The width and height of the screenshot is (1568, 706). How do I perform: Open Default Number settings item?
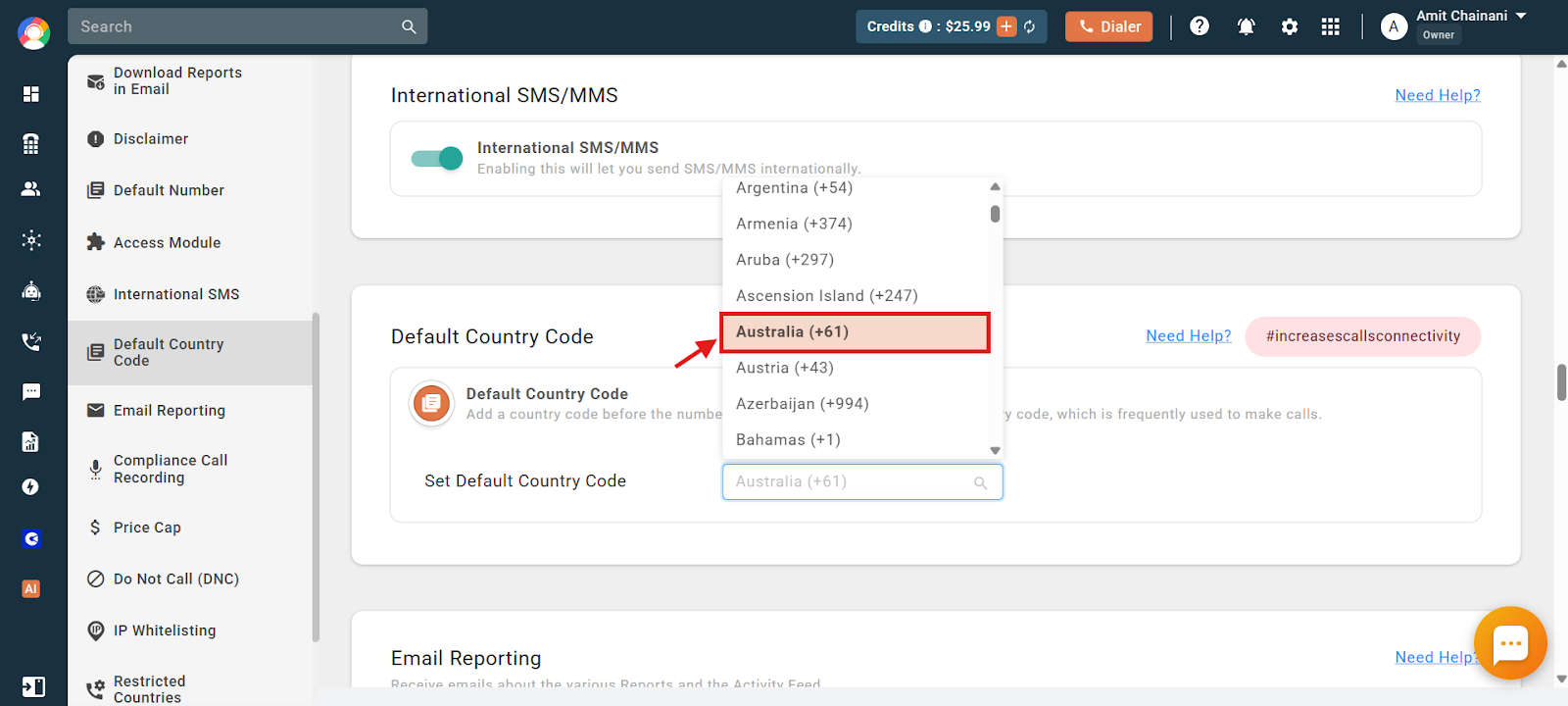pyautogui.click(x=190, y=190)
